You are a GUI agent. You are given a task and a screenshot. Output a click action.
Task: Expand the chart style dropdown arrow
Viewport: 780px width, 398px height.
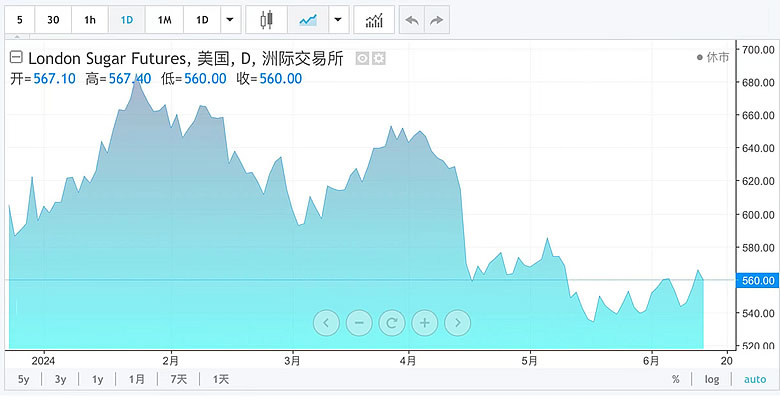click(x=338, y=20)
